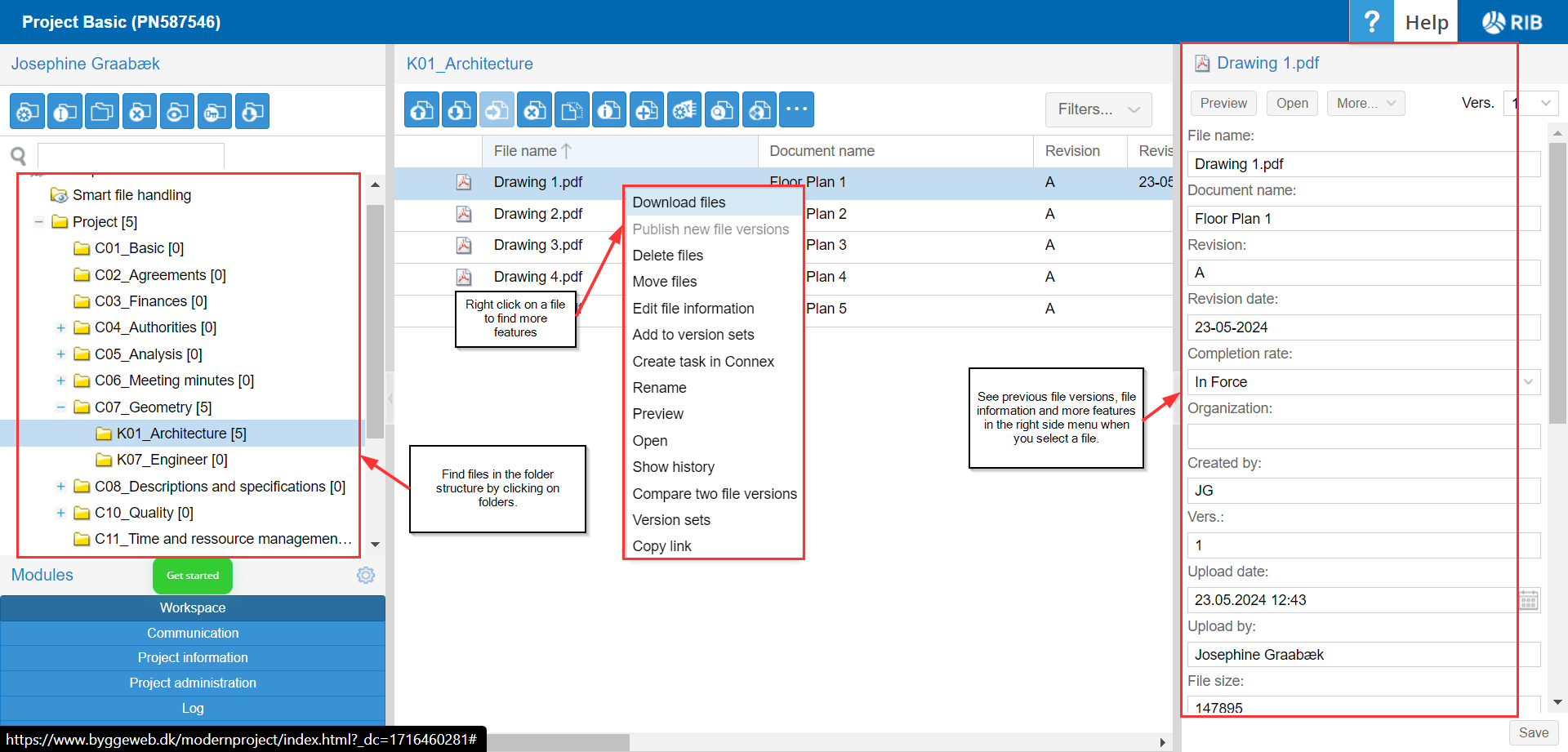The image size is (1568, 752).
Task: Open the calendar picker for Upload date
Action: tap(1528, 601)
